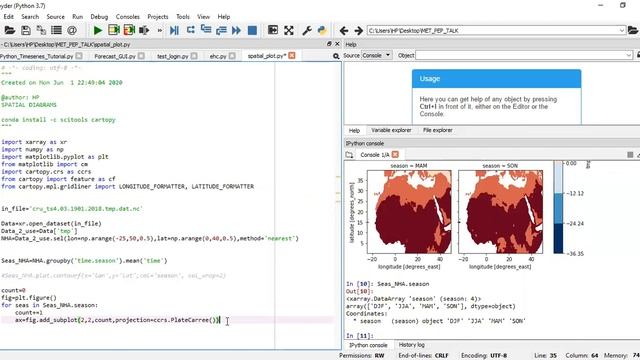Run file with the green play button
Image resolution: width=640 pixels, height=360 pixels.
[98, 30]
